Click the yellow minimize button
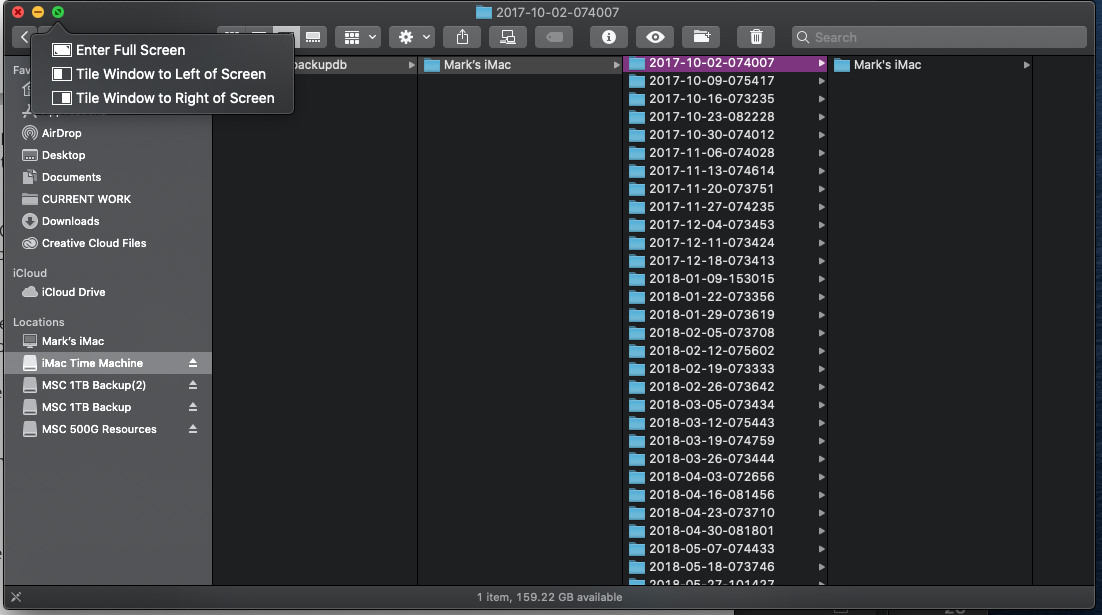Image resolution: width=1102 pixels, height=615 pixels. coord(38,12)
